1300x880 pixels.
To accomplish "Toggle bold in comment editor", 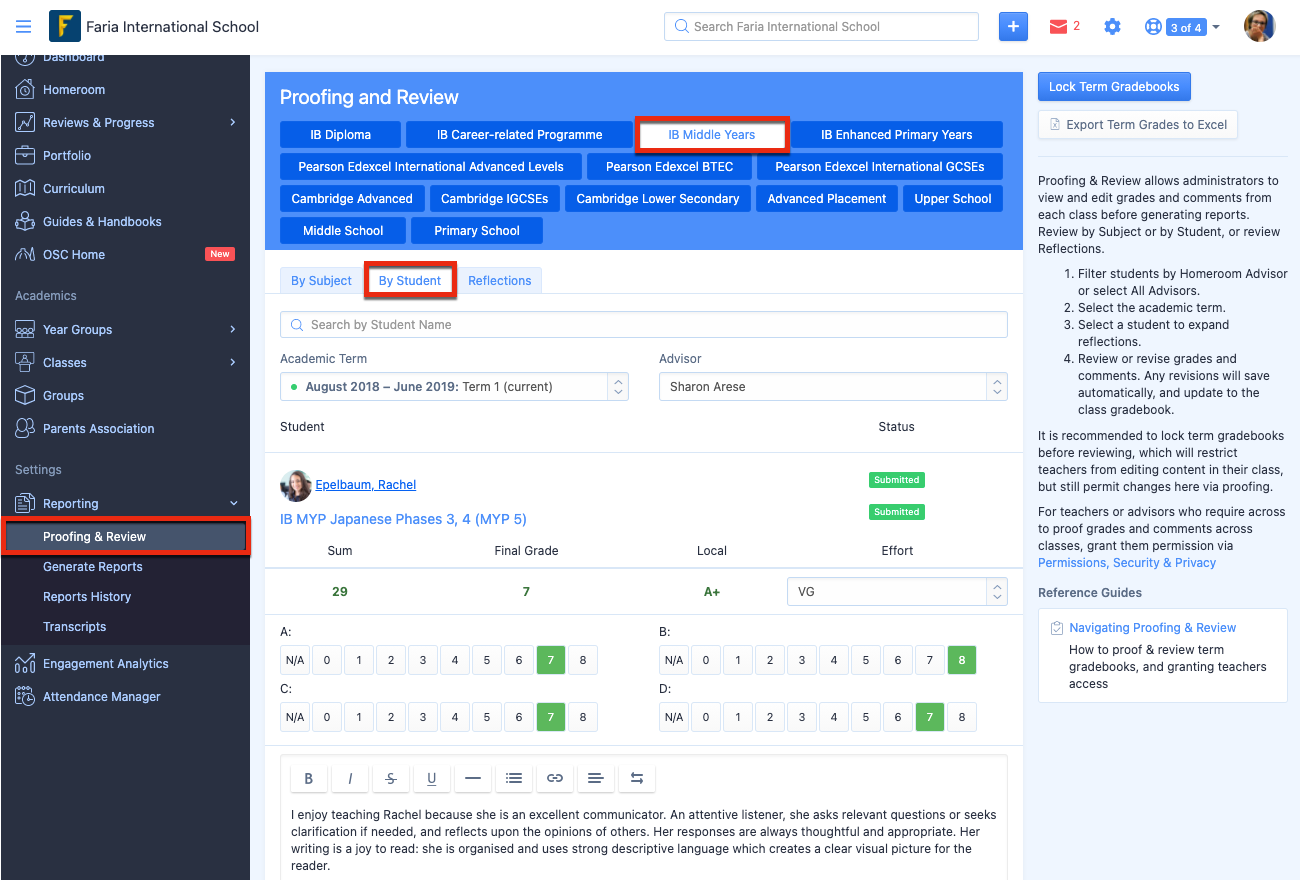I will [x=308, y=778].
